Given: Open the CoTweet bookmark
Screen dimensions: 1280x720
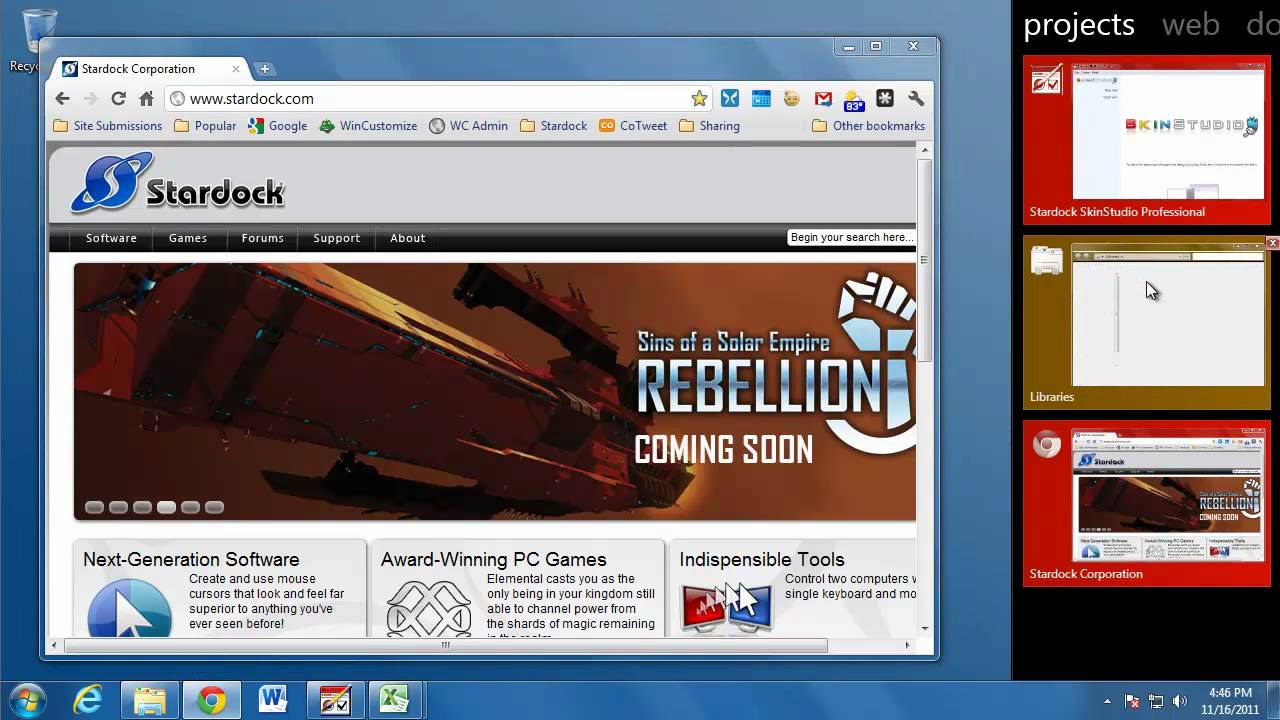Looking at the screenshot, I should point(633,126).
